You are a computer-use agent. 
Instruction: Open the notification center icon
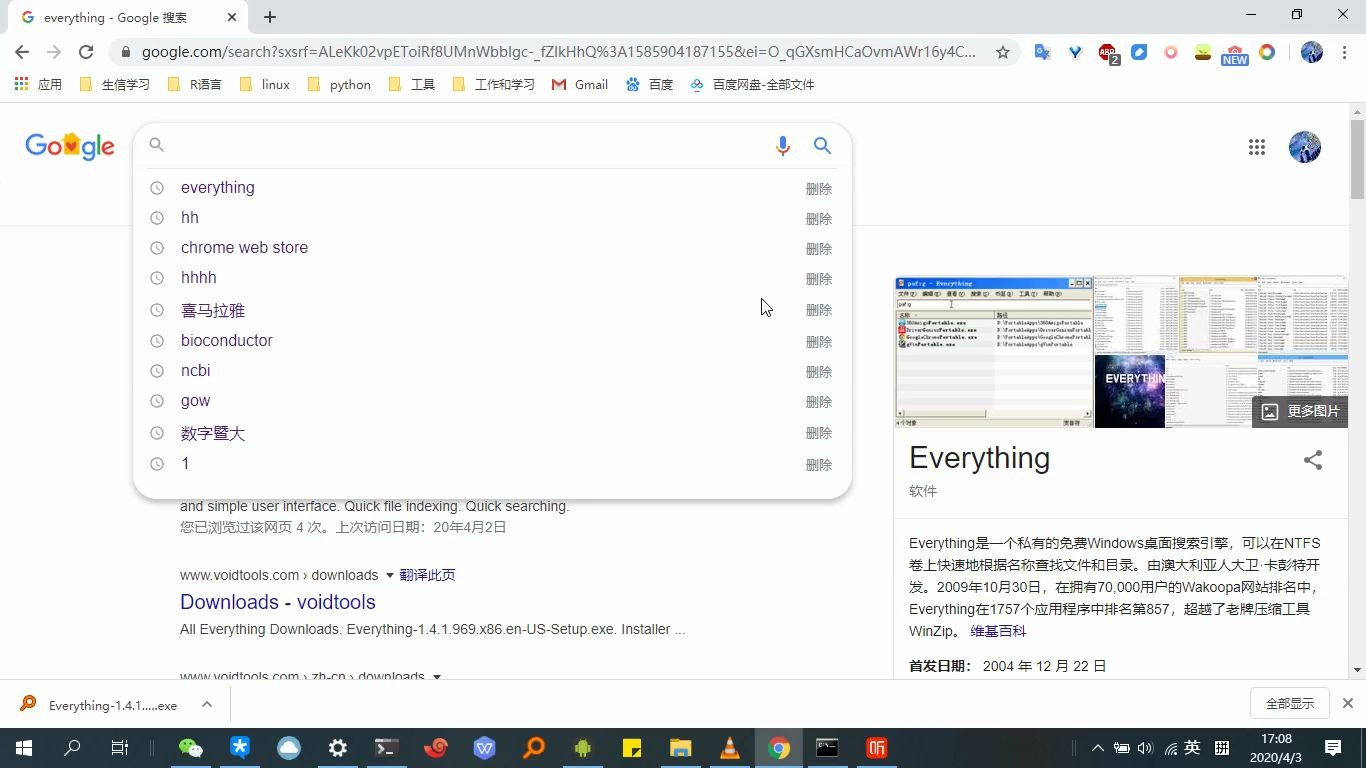pyautogui.click(x=1332, y=748)
